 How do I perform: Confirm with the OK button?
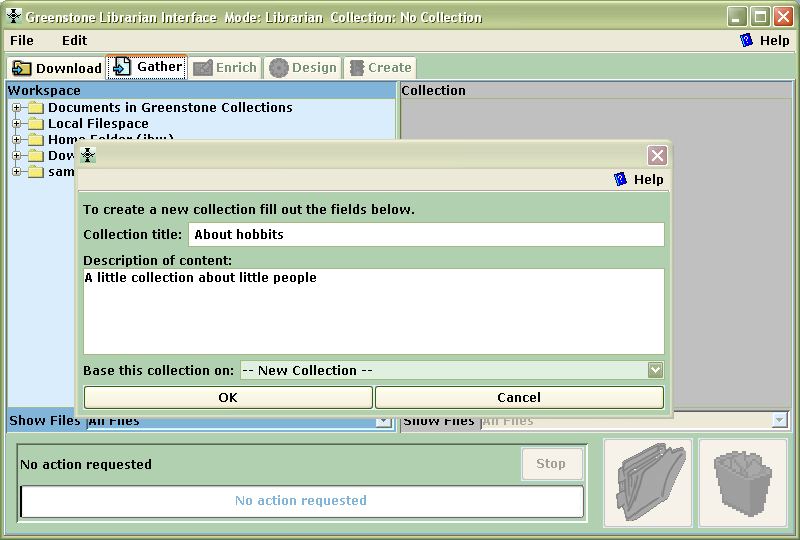228,398
